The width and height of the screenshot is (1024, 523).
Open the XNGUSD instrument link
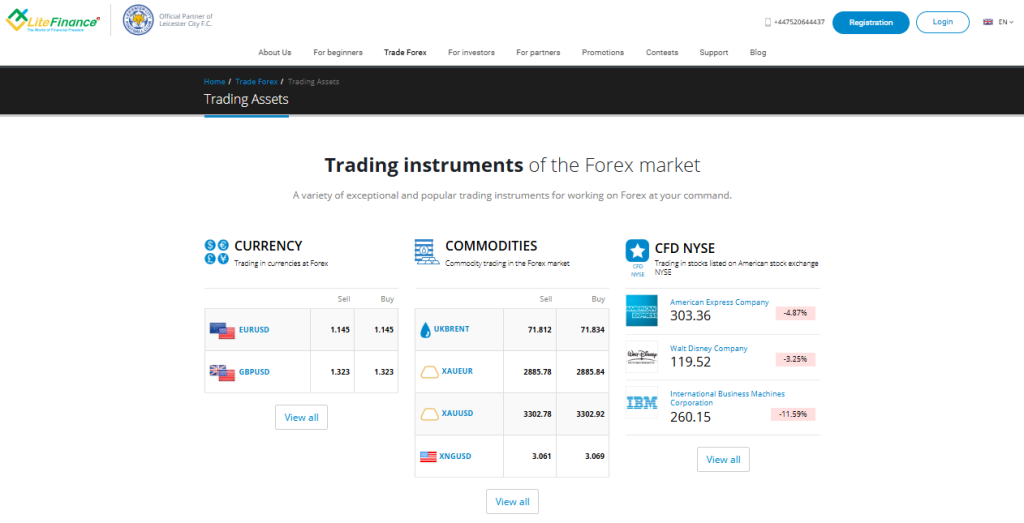(455, 456)
